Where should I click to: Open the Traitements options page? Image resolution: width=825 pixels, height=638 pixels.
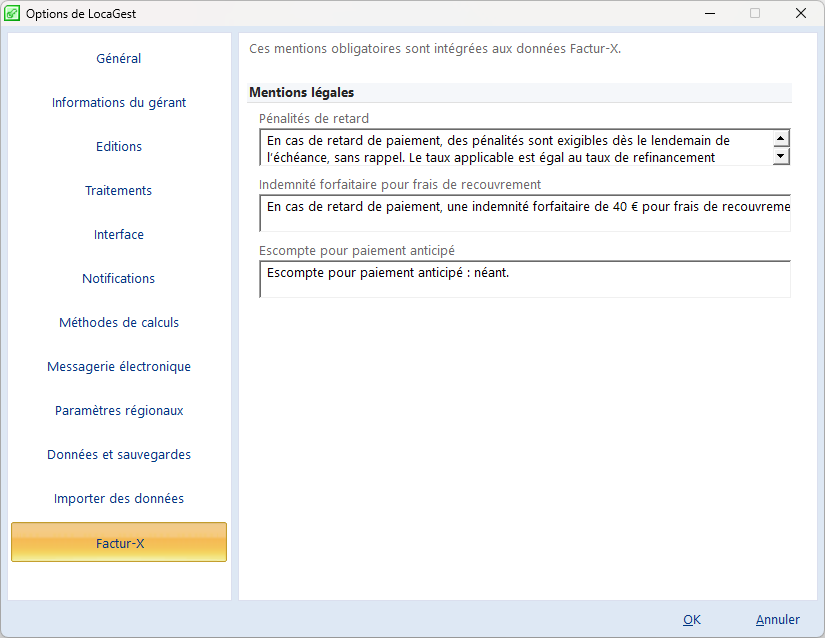[118, 190]
